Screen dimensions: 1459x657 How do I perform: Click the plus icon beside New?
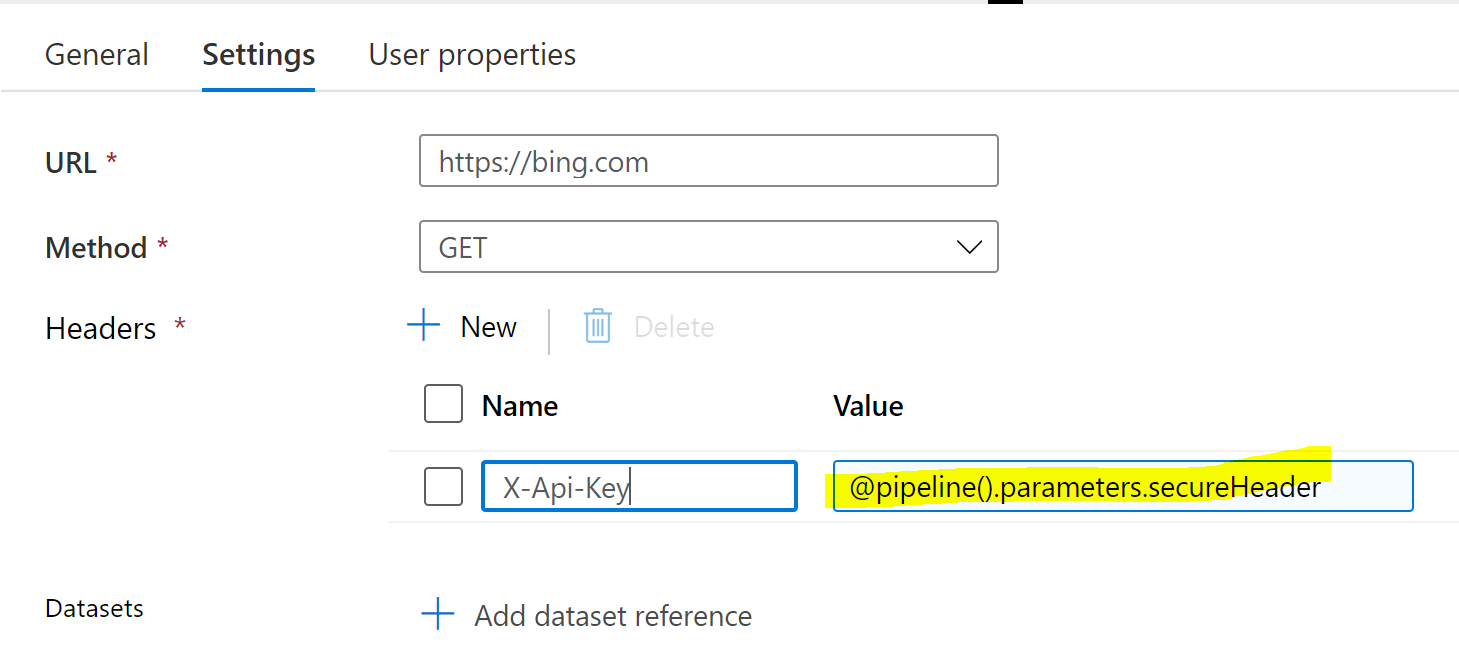424,326
